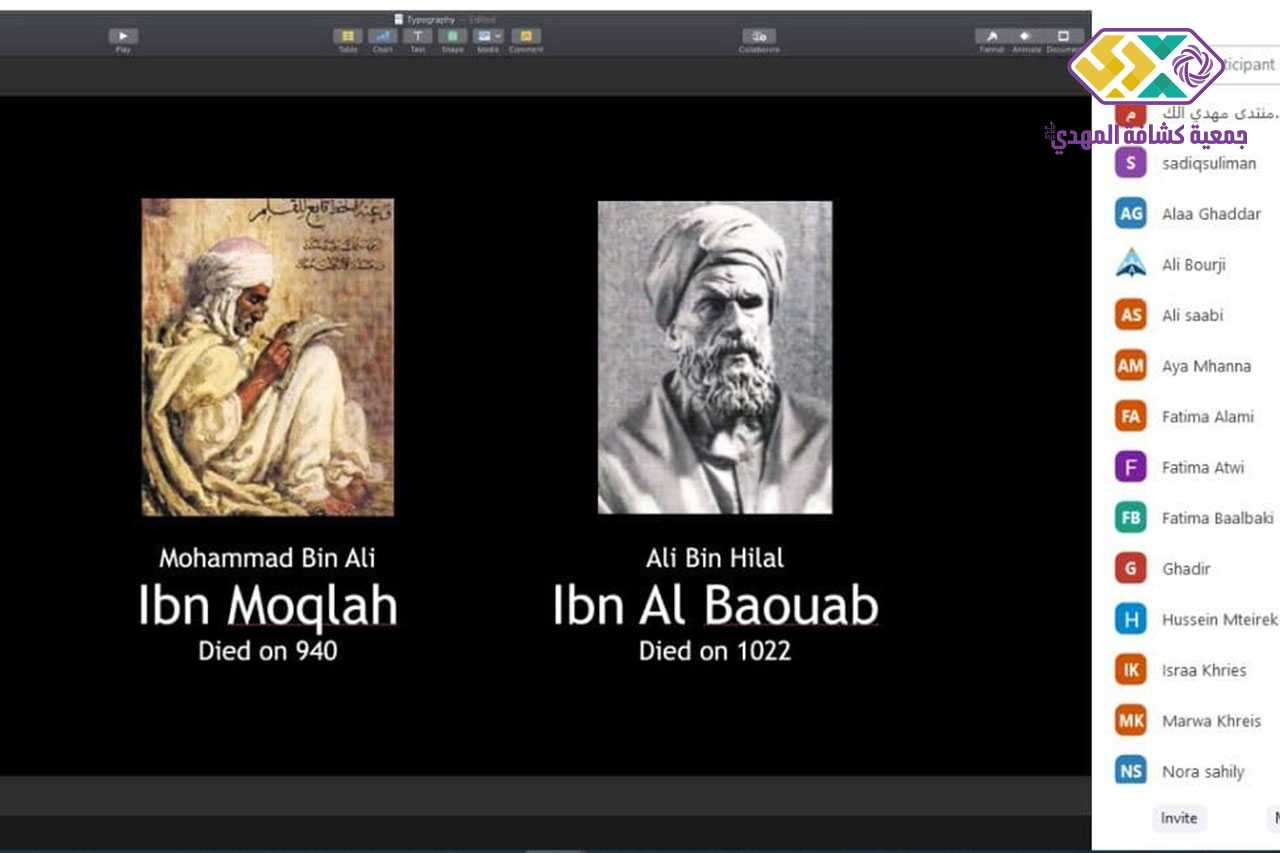The width and height of the screenshot is (1280, 853).
Task: Click the Collaborate toolbar icon
Action: pyautogui.click(x=759, y=37)
